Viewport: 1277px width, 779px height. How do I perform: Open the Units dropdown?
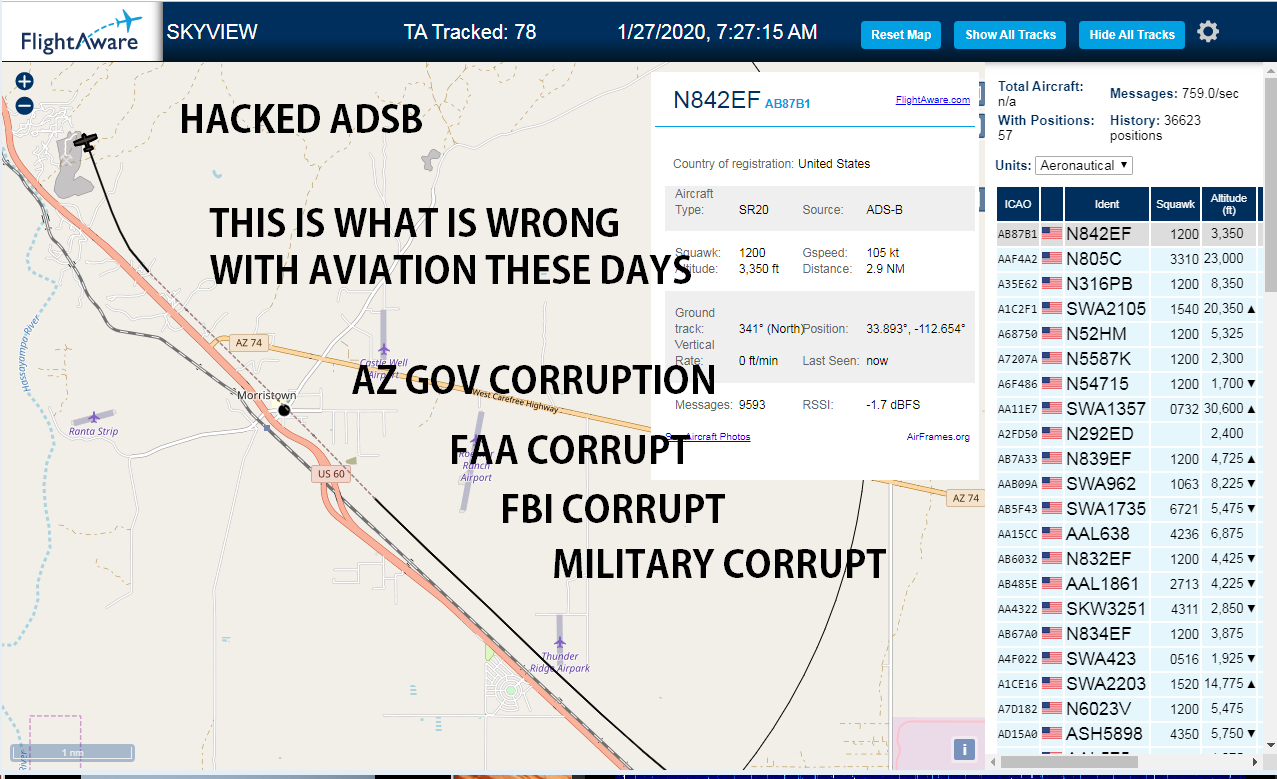(x=1084, y=165)
